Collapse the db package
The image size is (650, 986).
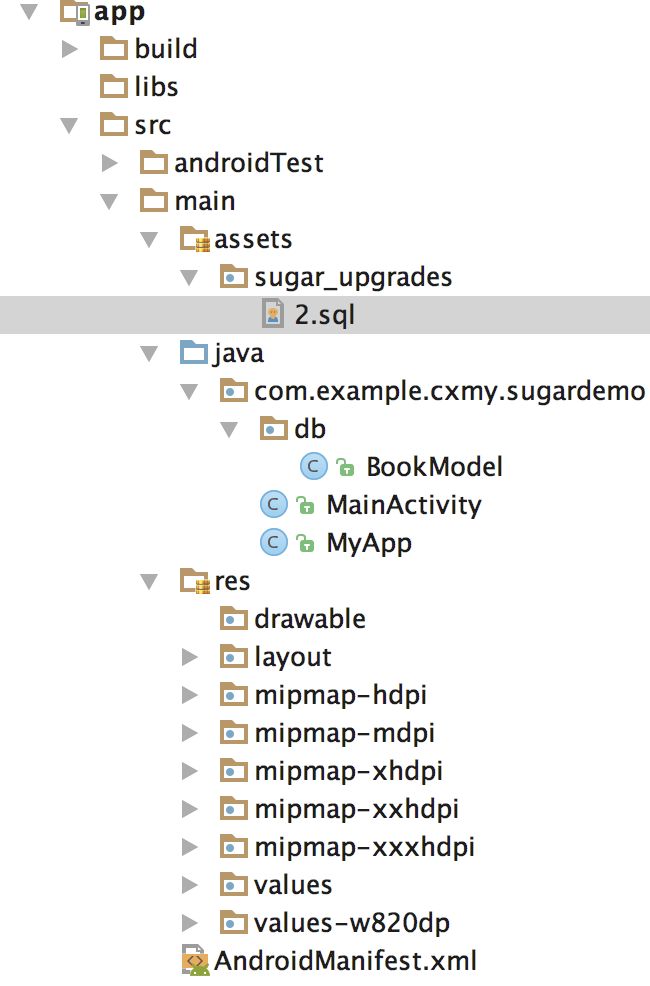point(229,429)
